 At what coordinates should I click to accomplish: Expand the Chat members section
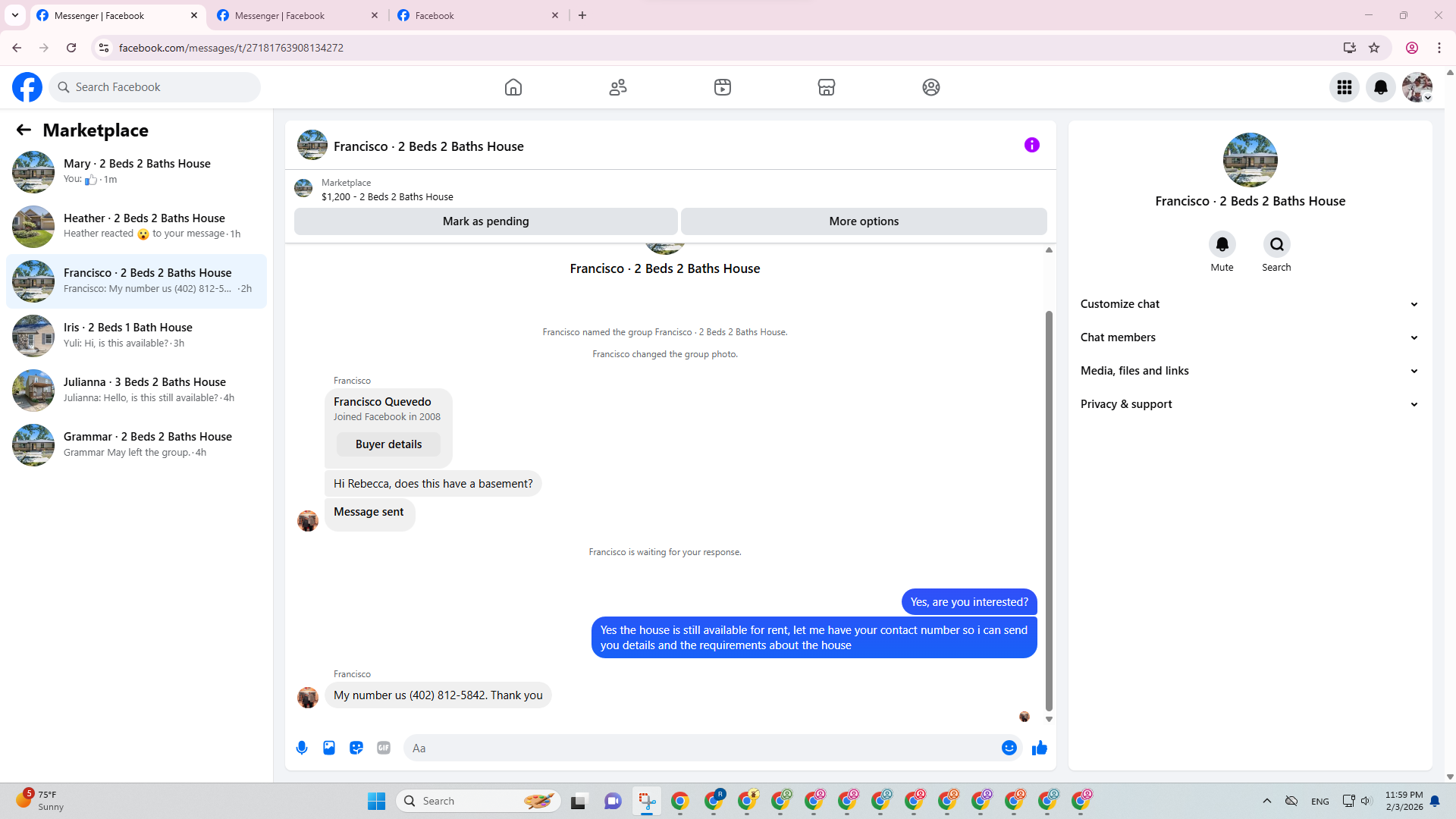point(1250,337)
